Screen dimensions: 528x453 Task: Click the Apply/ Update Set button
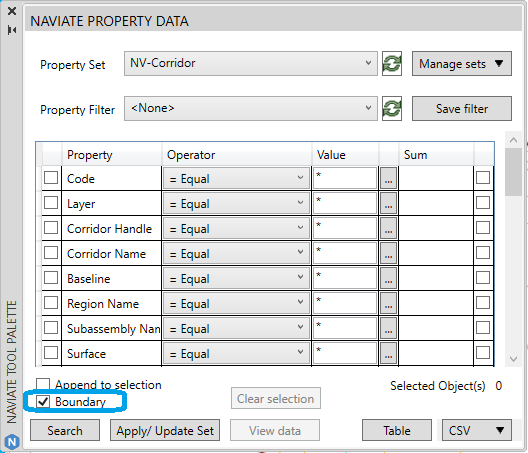(165, 430)
